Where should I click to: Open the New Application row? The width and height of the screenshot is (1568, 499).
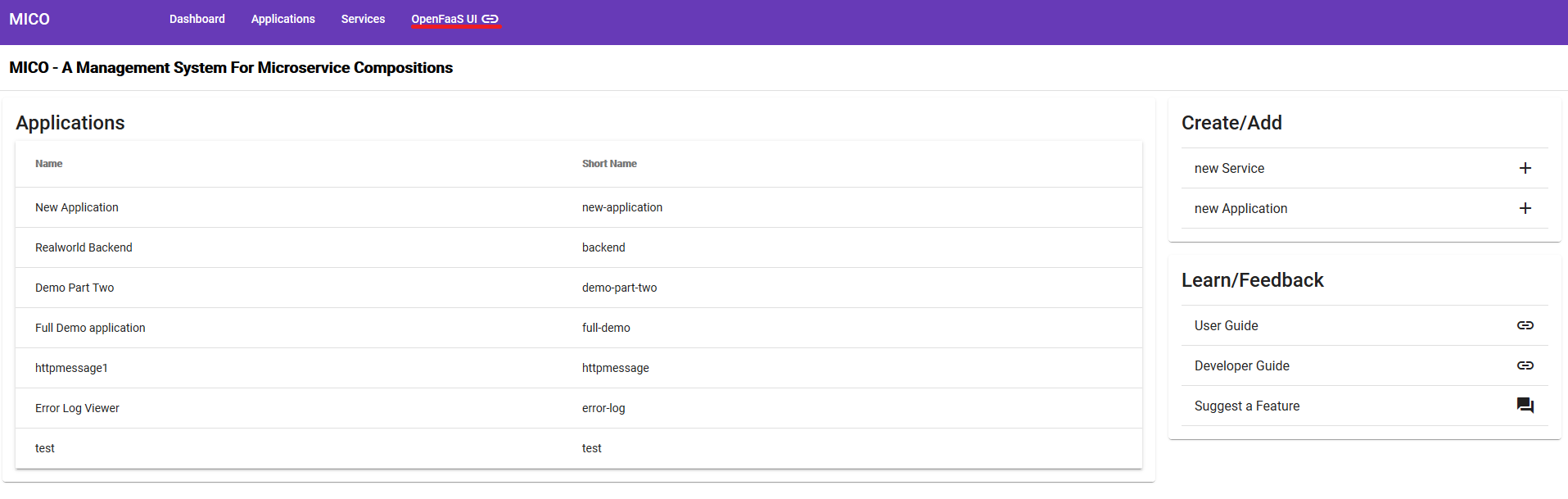(x=579, y=207)
